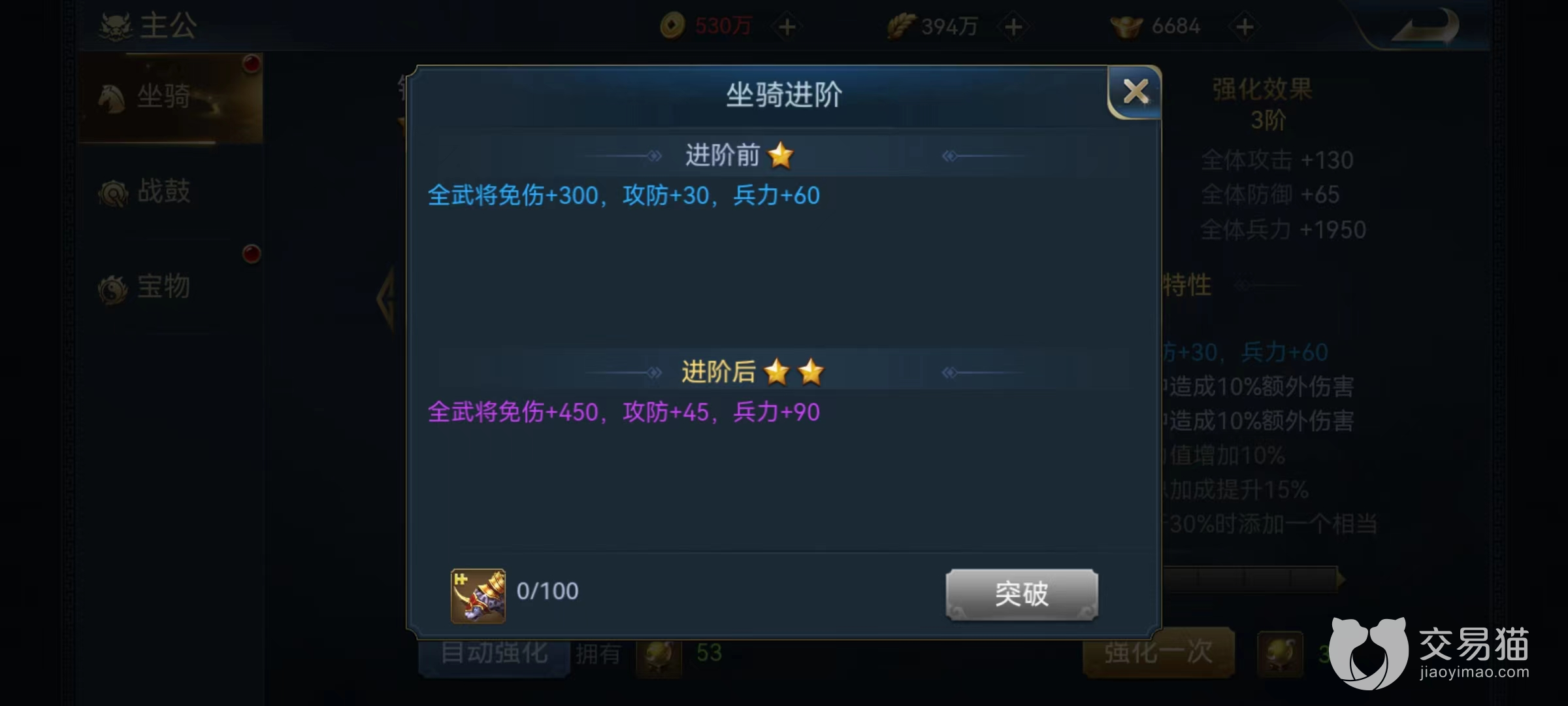1568x706 pixels.
Task: Click the 强化一次 enhance once button
Action: point(1158,652)
